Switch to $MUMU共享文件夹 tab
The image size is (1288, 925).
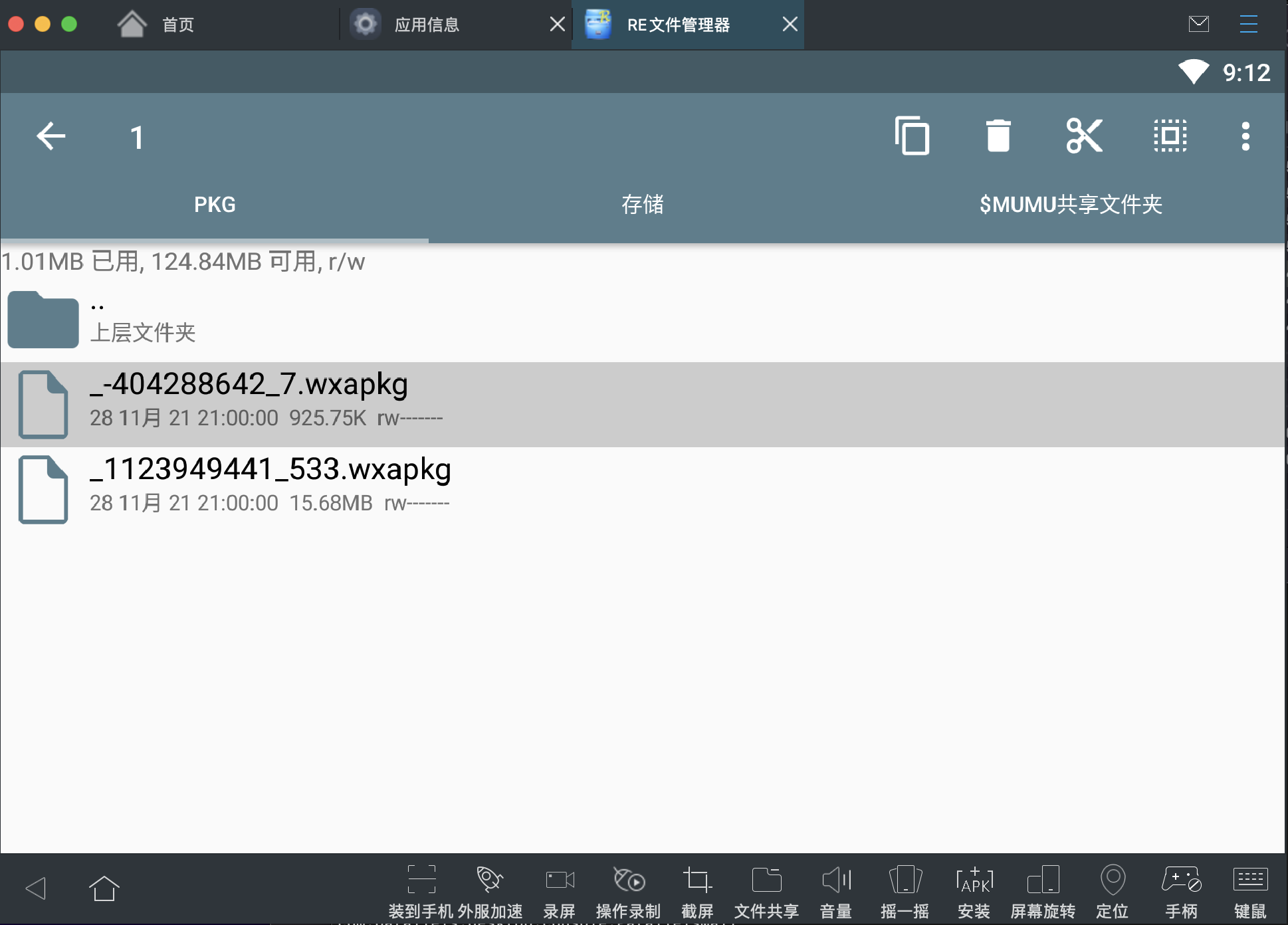(1070, 204)
